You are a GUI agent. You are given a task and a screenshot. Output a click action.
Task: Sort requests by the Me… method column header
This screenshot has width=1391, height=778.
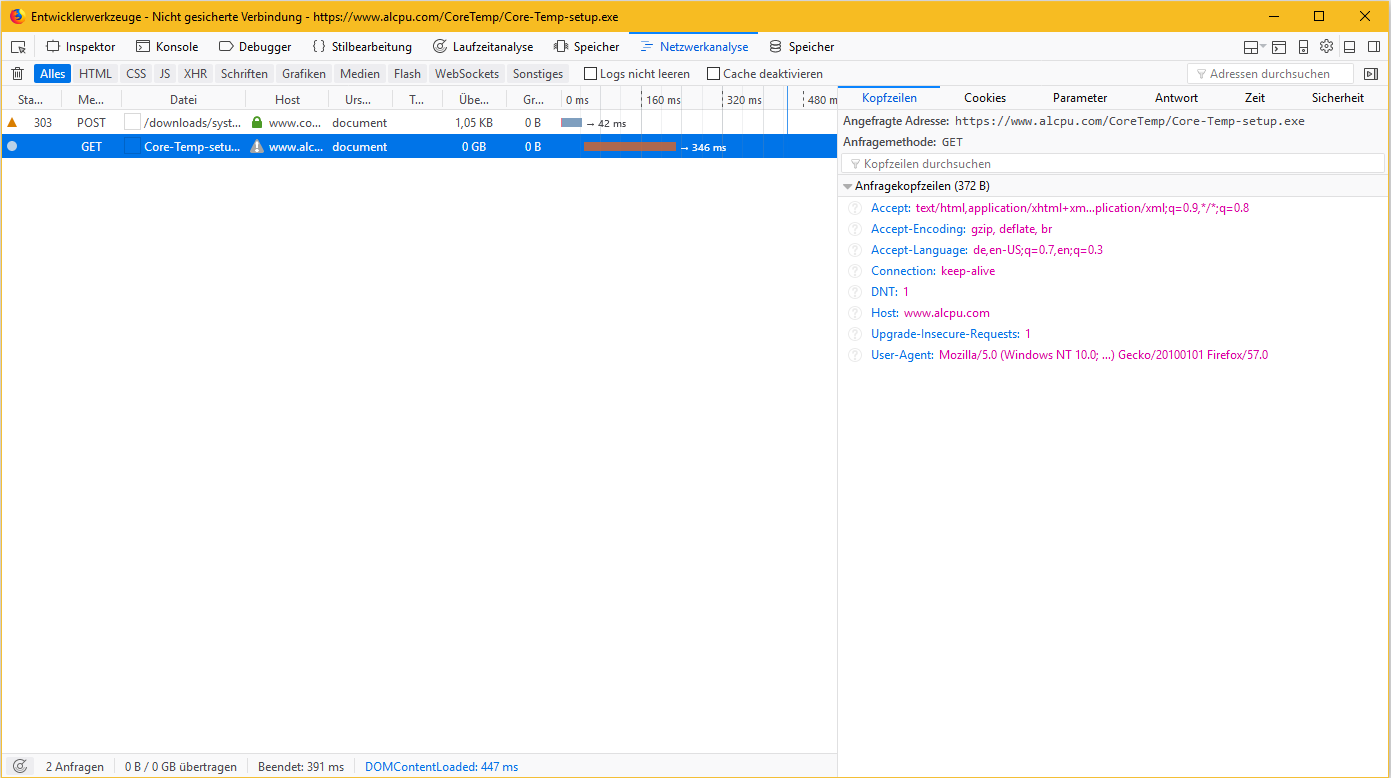pyautogui.click(x=91, y=100)
